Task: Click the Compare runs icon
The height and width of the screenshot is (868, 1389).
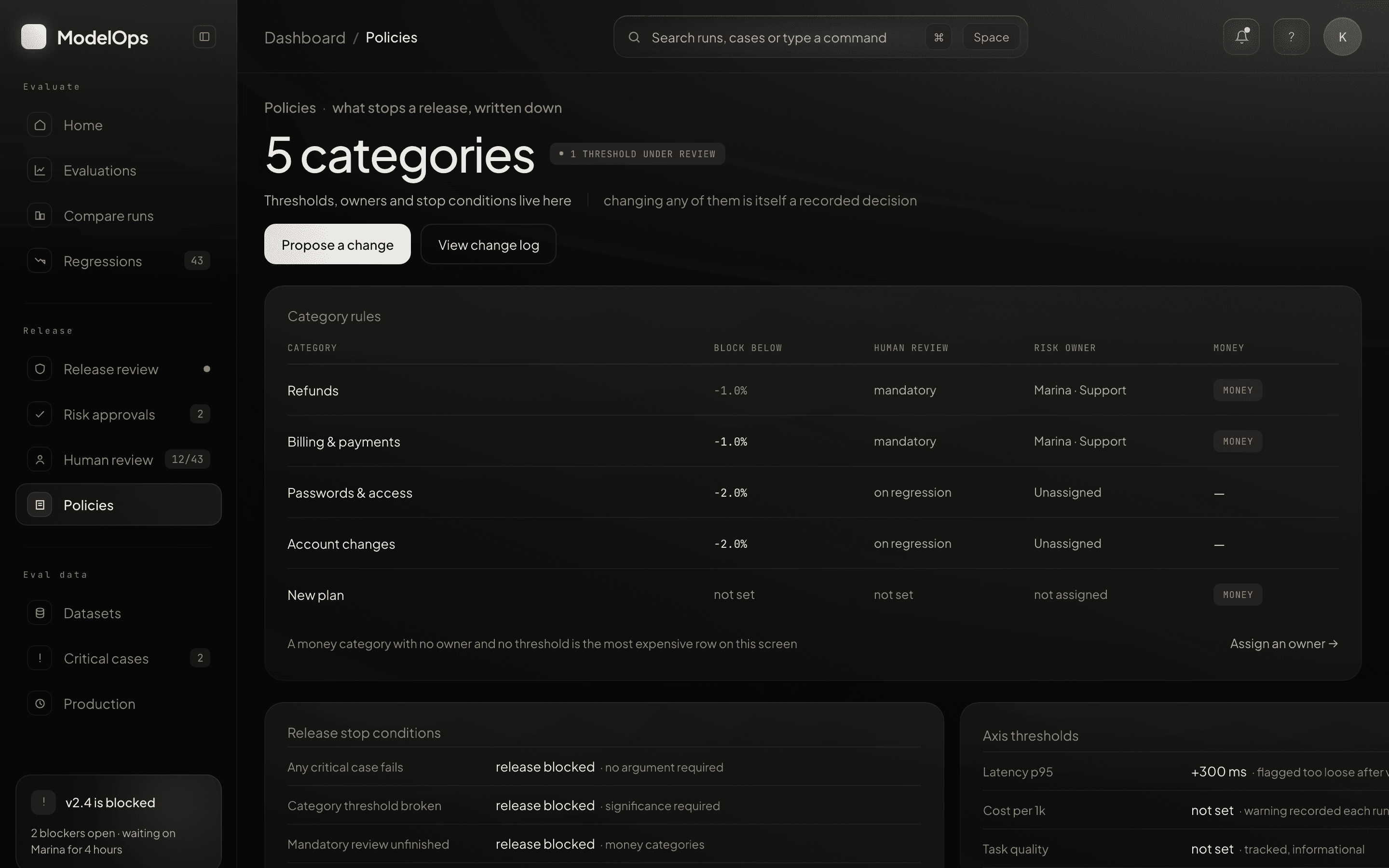Action: [x=40, y=216]
